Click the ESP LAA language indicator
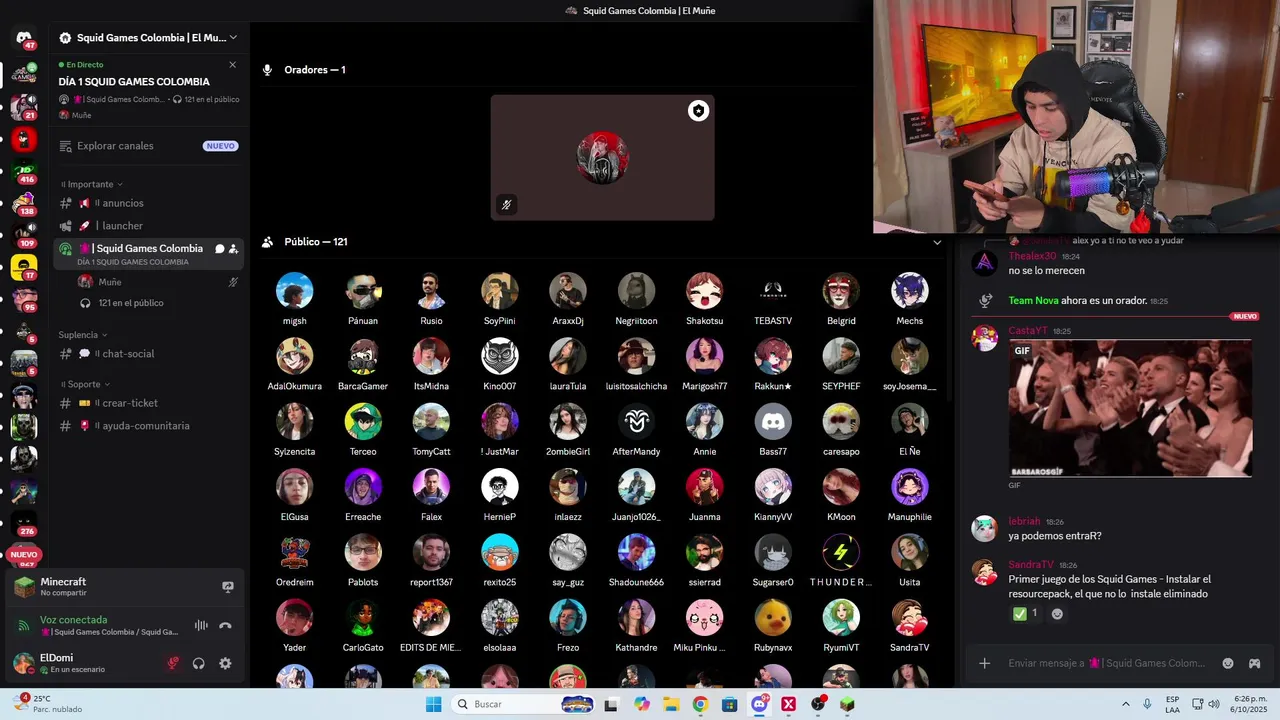Viewport: 1280px width, 720px height. point(1173,704)
